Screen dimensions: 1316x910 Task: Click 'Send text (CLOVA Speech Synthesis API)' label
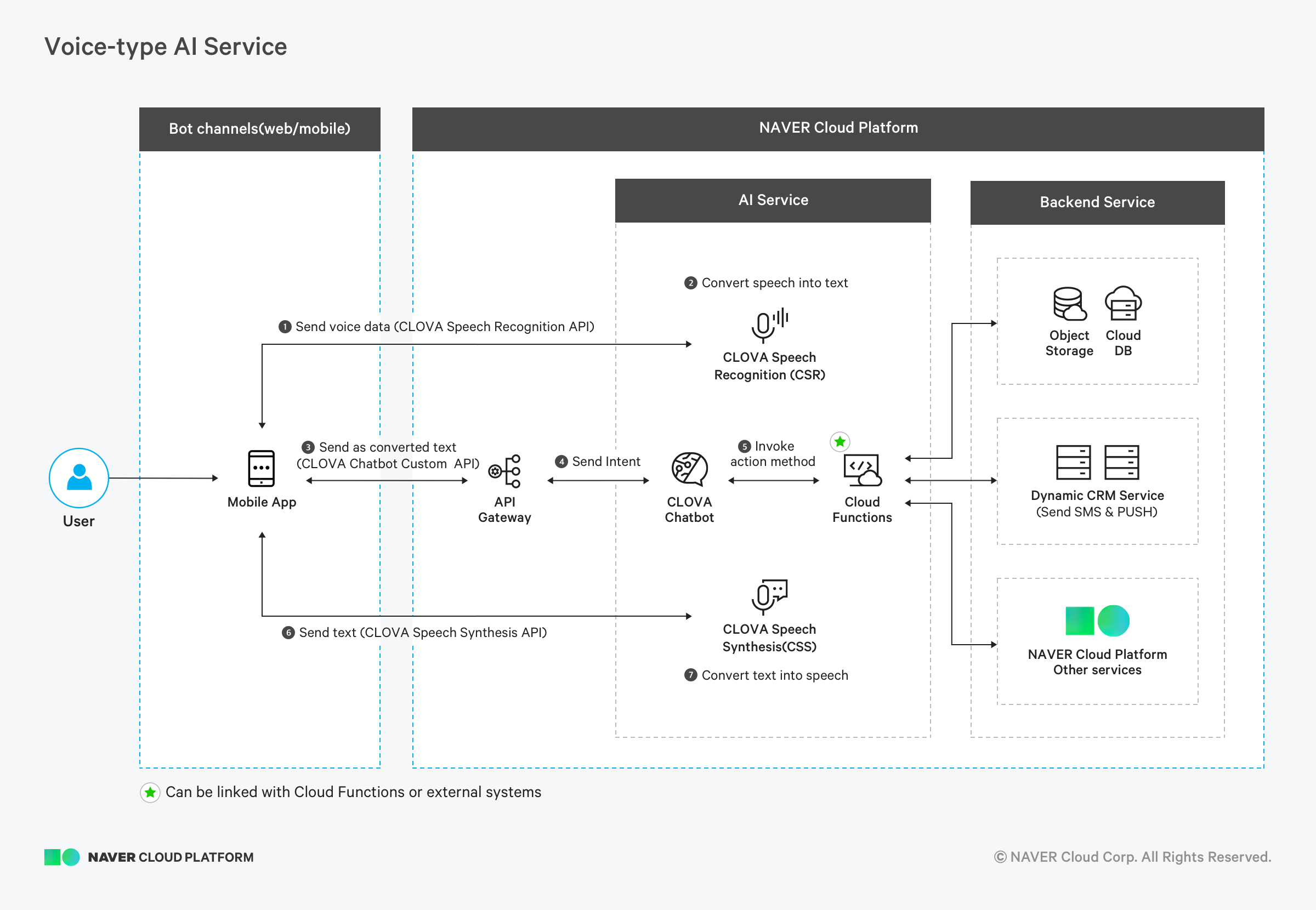pyautogui.click(x=415, y=632)
